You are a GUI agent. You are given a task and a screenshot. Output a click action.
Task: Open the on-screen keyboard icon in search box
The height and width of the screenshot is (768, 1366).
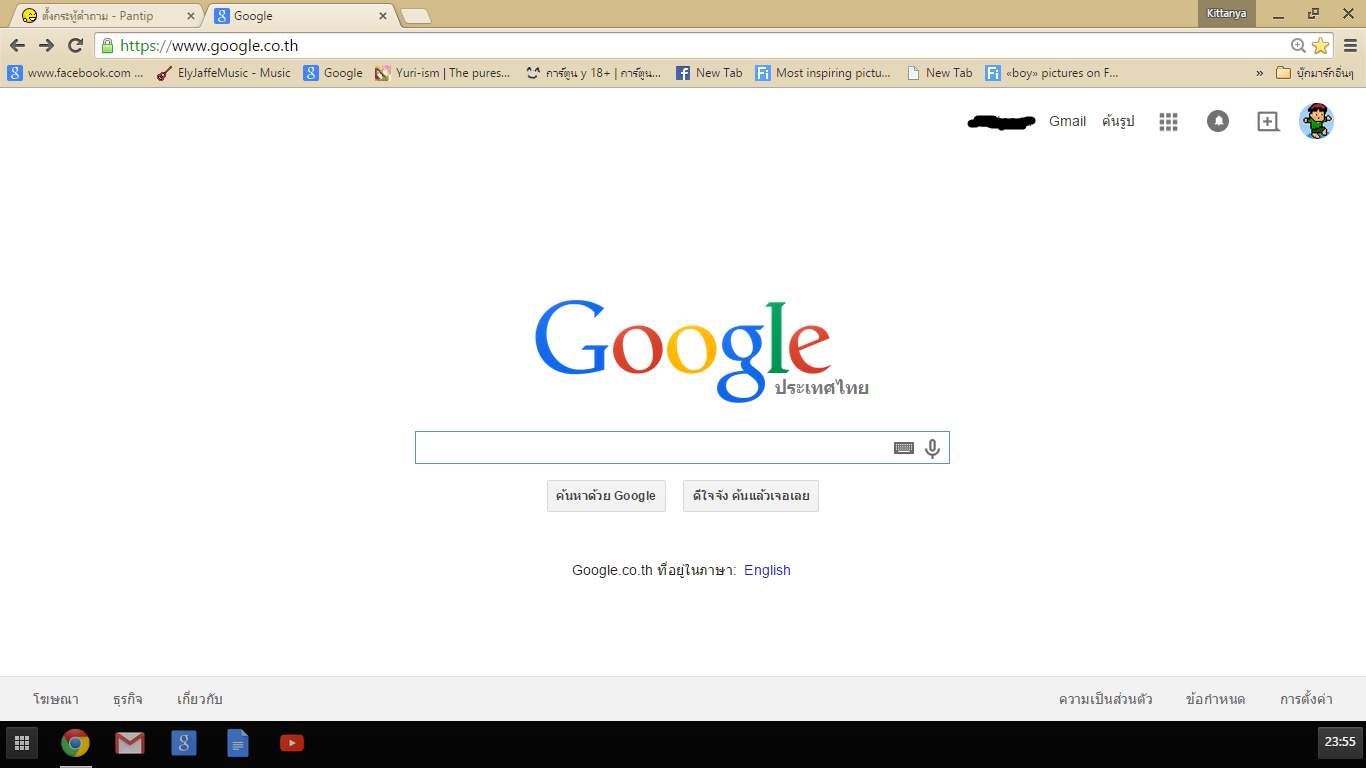(x=904, y=448)
